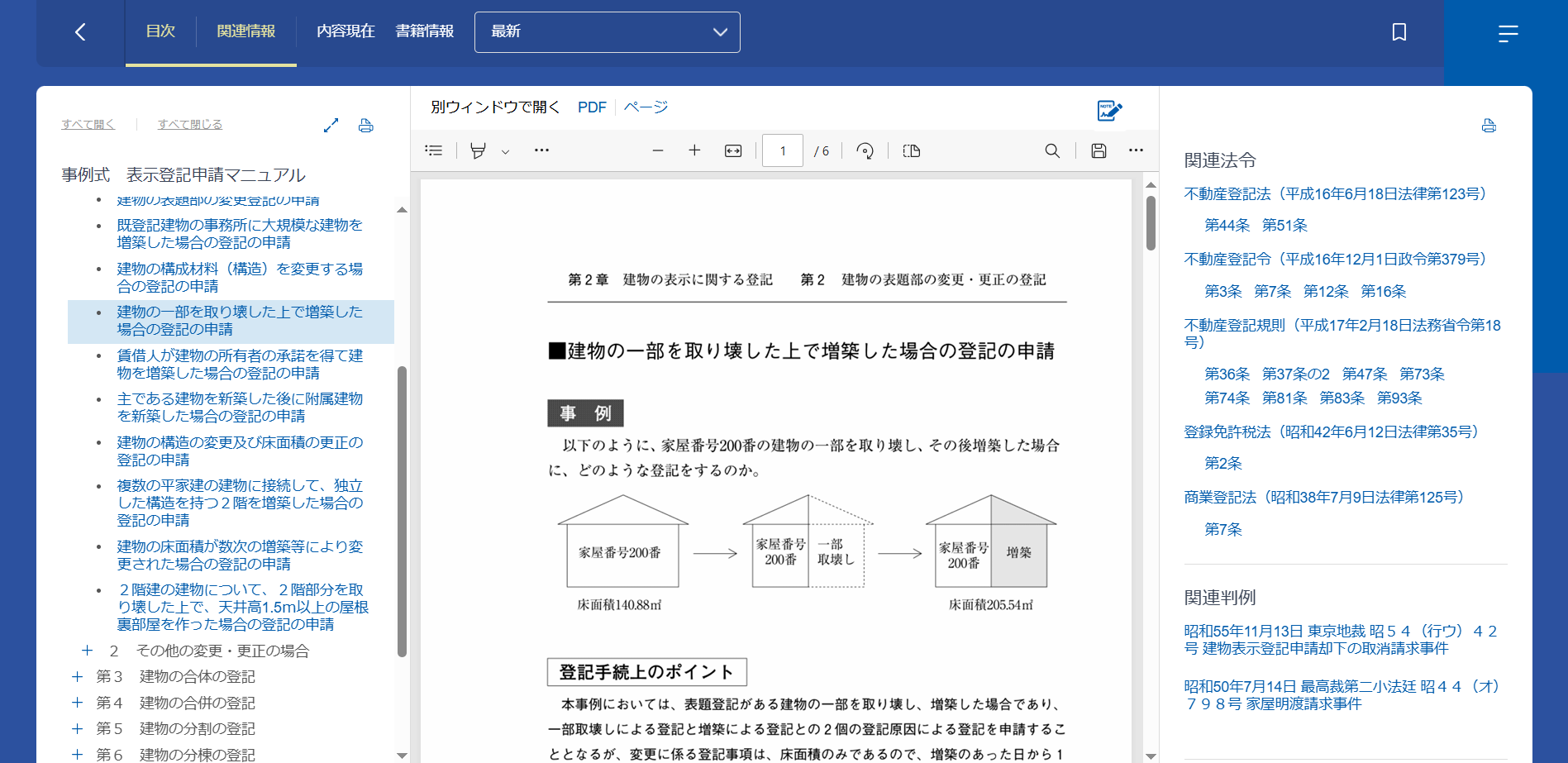Save the PDF with the floppy disk icon
The image size is (1568, 763).
coord(1099,150)
